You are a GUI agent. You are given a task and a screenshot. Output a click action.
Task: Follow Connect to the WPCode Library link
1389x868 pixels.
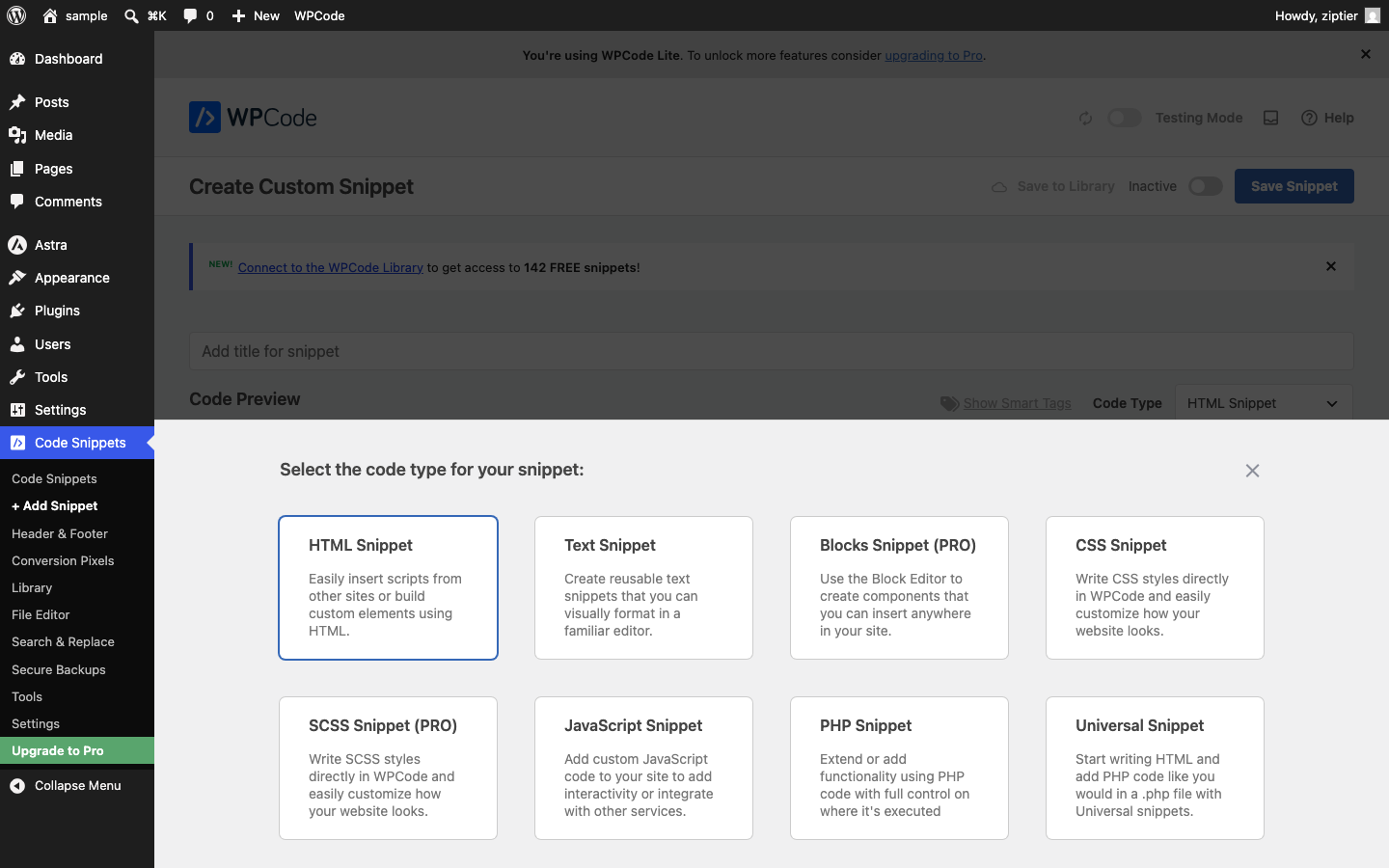[330, 267]
